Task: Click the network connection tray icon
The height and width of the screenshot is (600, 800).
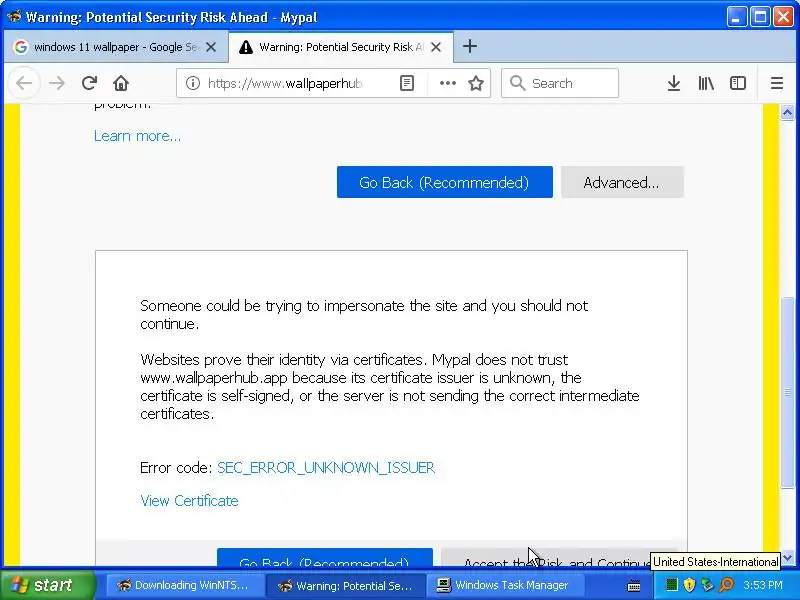Action: point(707,585)
